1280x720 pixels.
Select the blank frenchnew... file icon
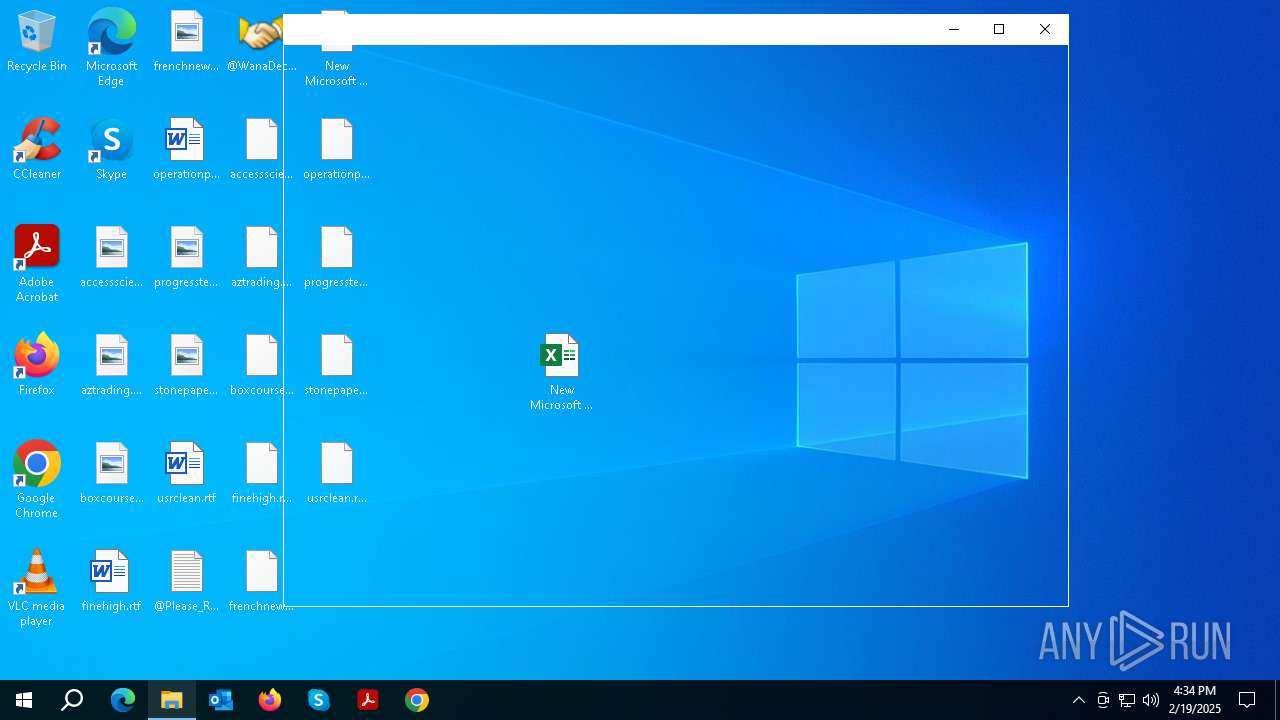pyautogui.click(x=261, y=581)
